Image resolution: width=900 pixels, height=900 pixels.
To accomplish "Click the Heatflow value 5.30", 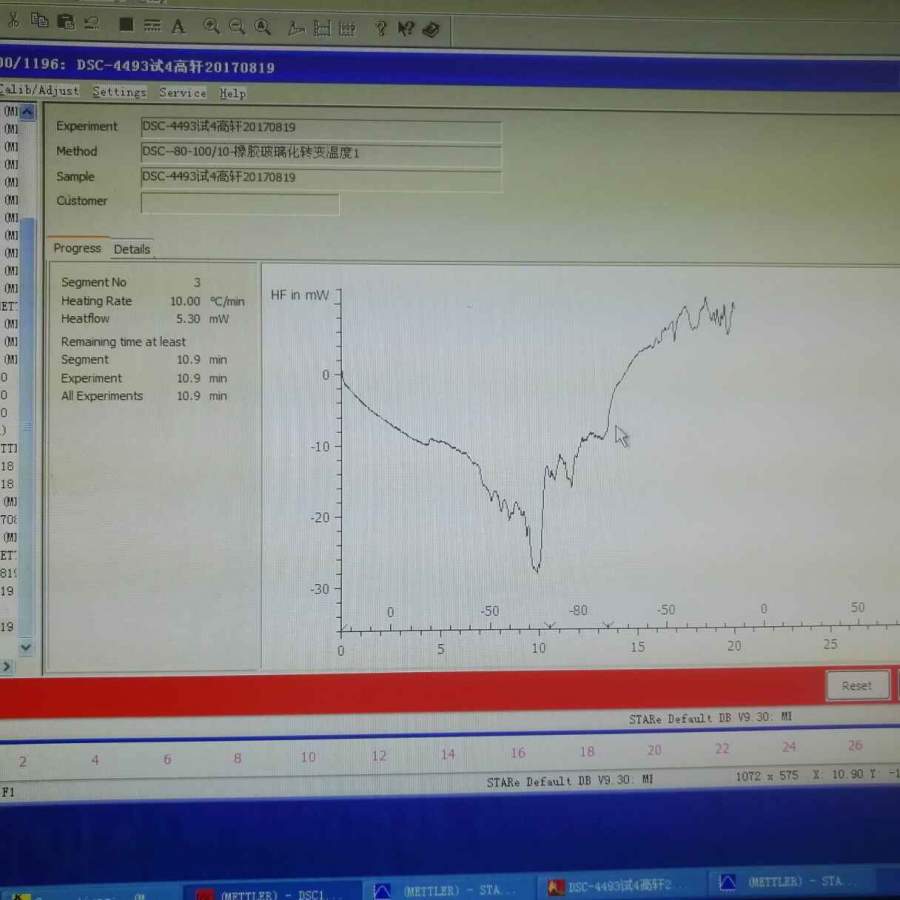I will click(188, 319).
